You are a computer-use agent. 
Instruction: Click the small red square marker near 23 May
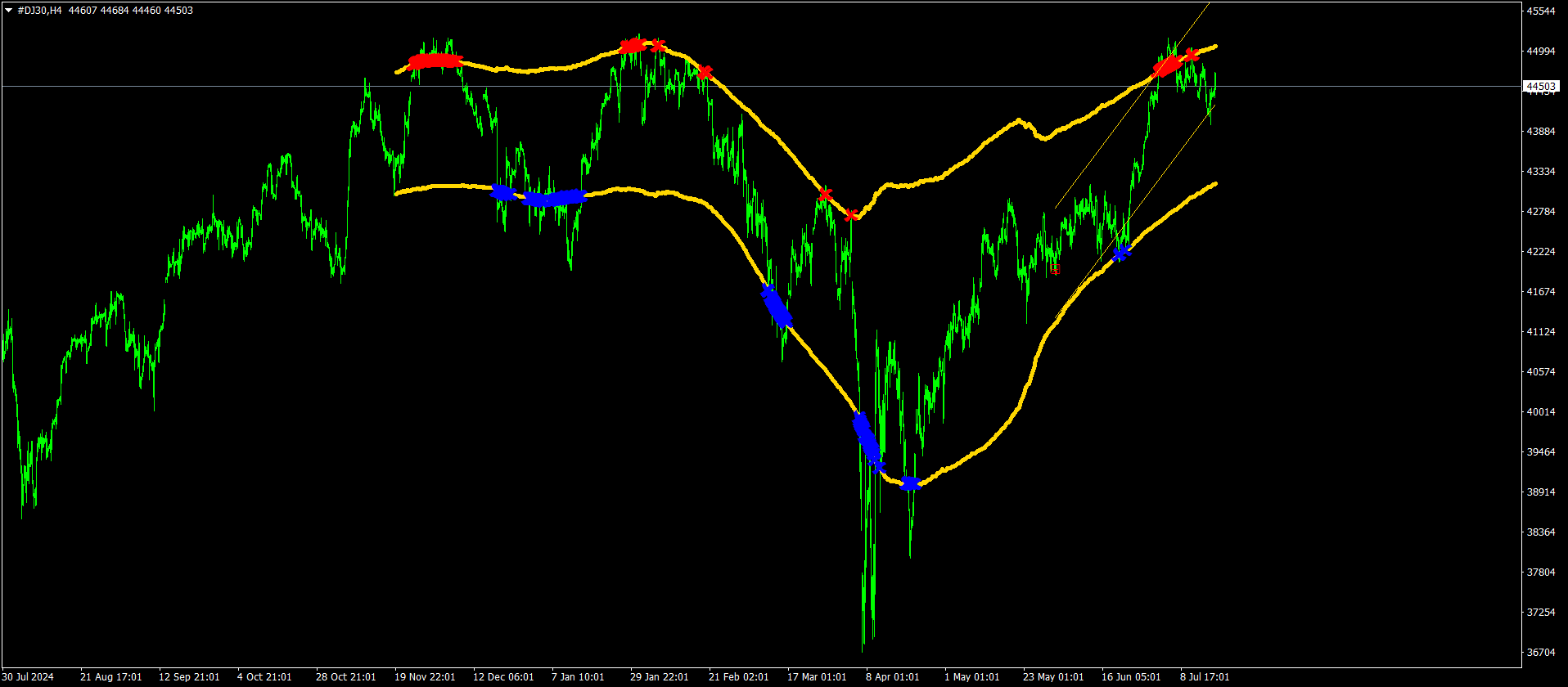[1056, 269]
